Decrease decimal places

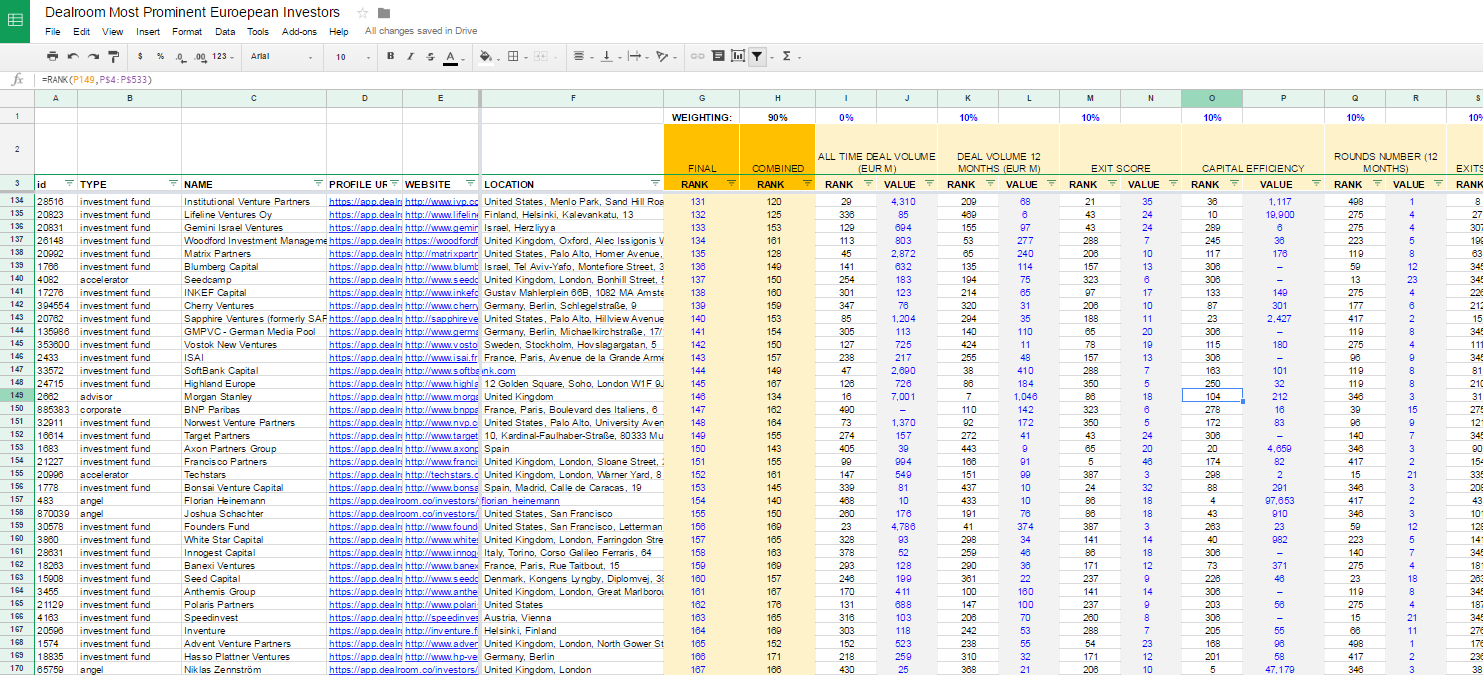tap(180, 57)
